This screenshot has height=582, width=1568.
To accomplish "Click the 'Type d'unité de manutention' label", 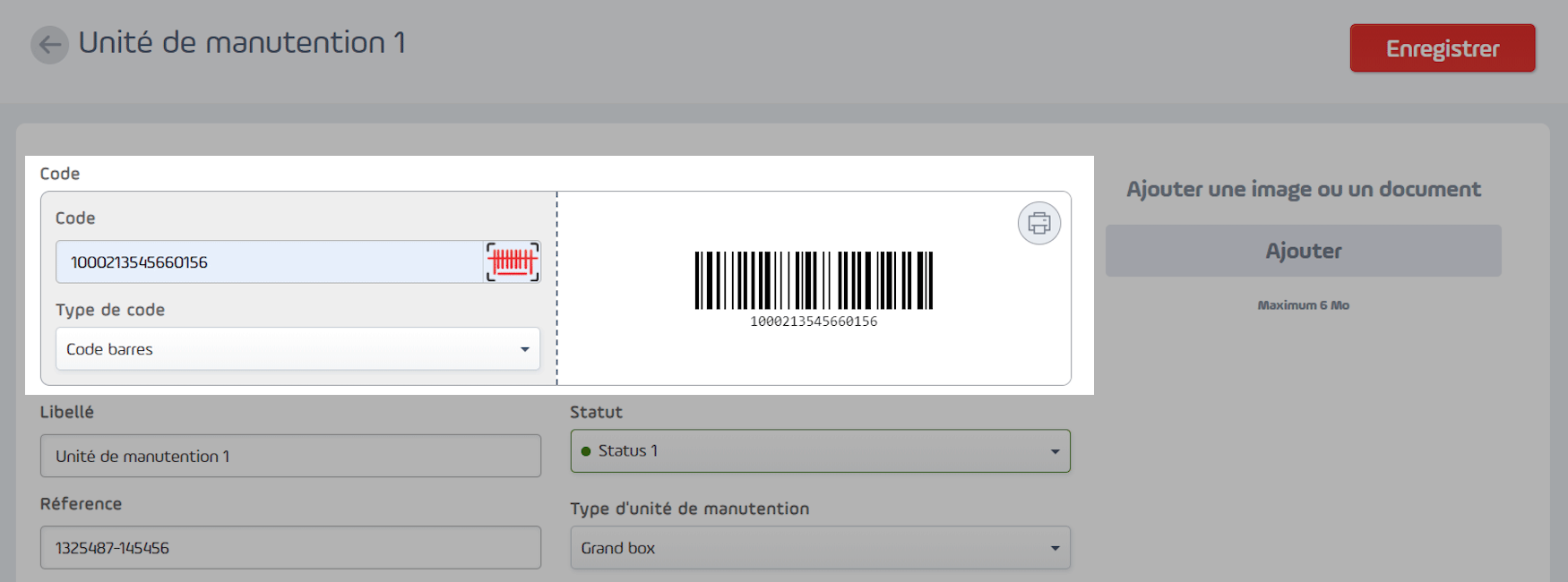I will (x=690, y=509).
